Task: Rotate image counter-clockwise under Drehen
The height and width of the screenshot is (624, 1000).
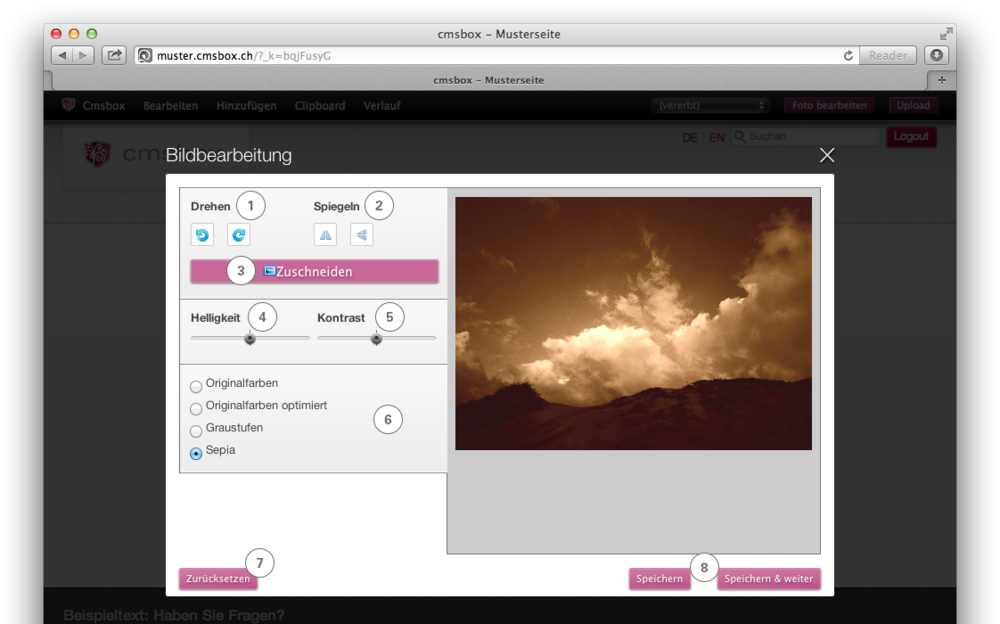Action: (x=202, y=235)
